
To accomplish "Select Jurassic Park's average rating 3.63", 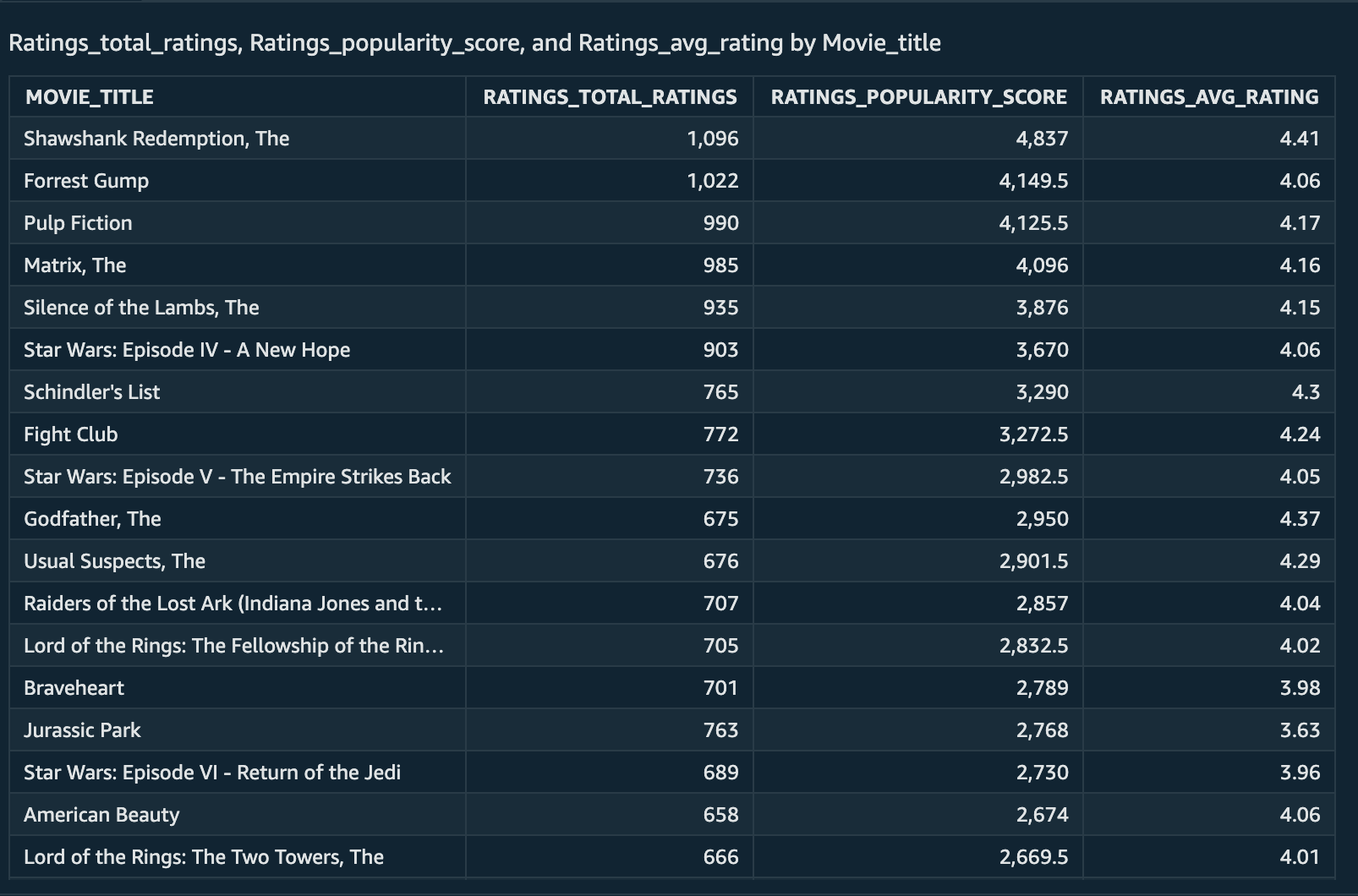I will pos(1300,730).
